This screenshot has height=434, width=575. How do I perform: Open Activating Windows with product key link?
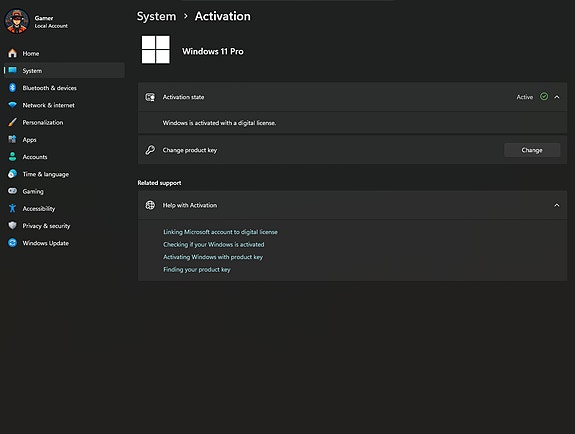tap(213, 257)
